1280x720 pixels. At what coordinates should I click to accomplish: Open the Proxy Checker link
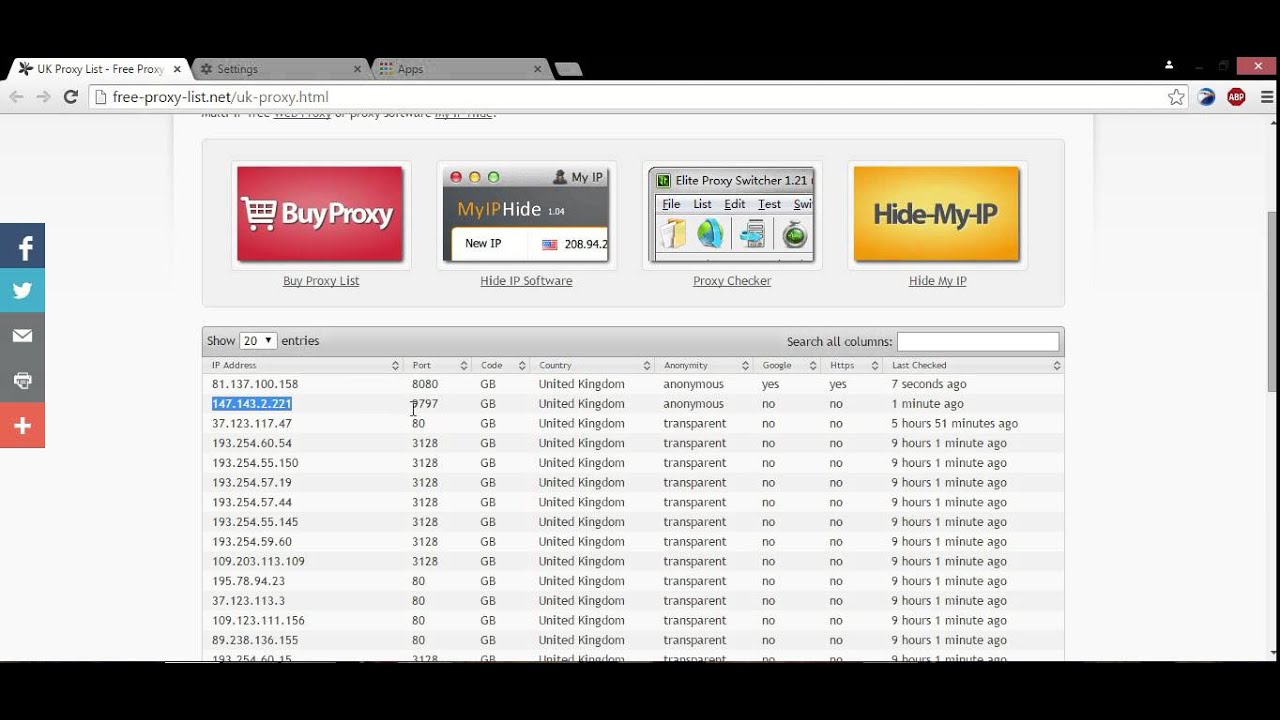pos(732,281)
